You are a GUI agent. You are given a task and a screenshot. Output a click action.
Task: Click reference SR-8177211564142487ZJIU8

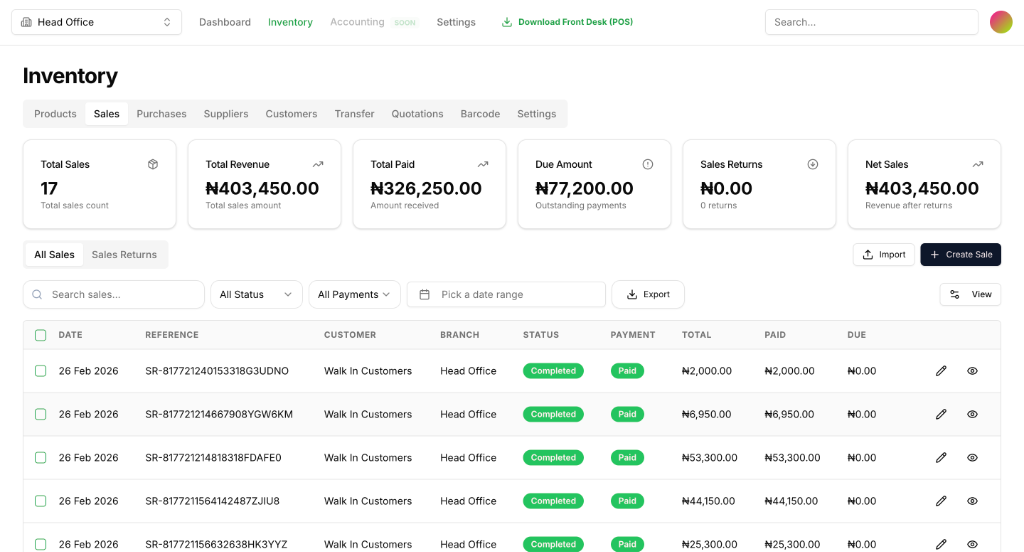point(212,501)
